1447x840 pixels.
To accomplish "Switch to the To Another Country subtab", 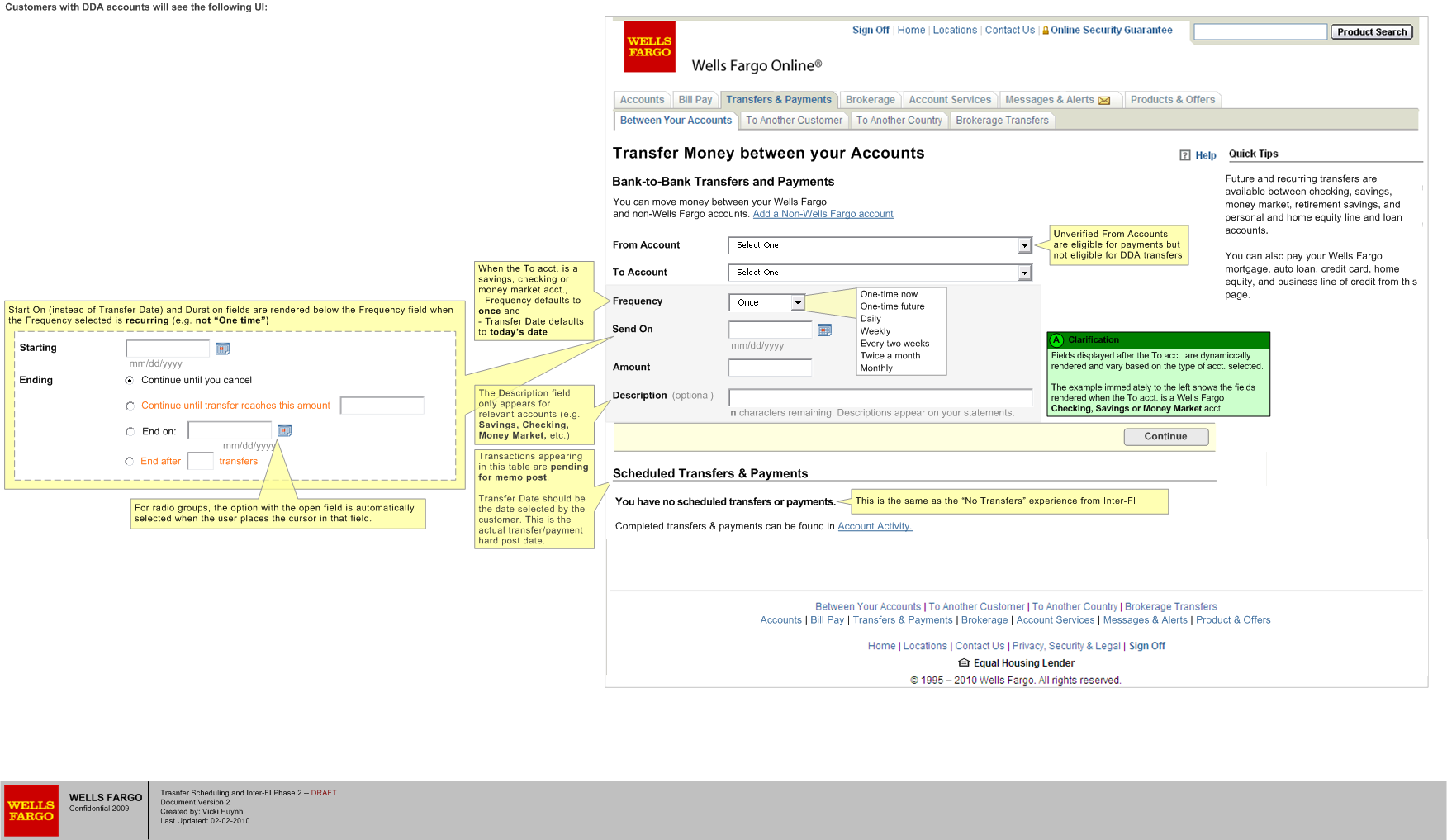I will click(899, 121).
